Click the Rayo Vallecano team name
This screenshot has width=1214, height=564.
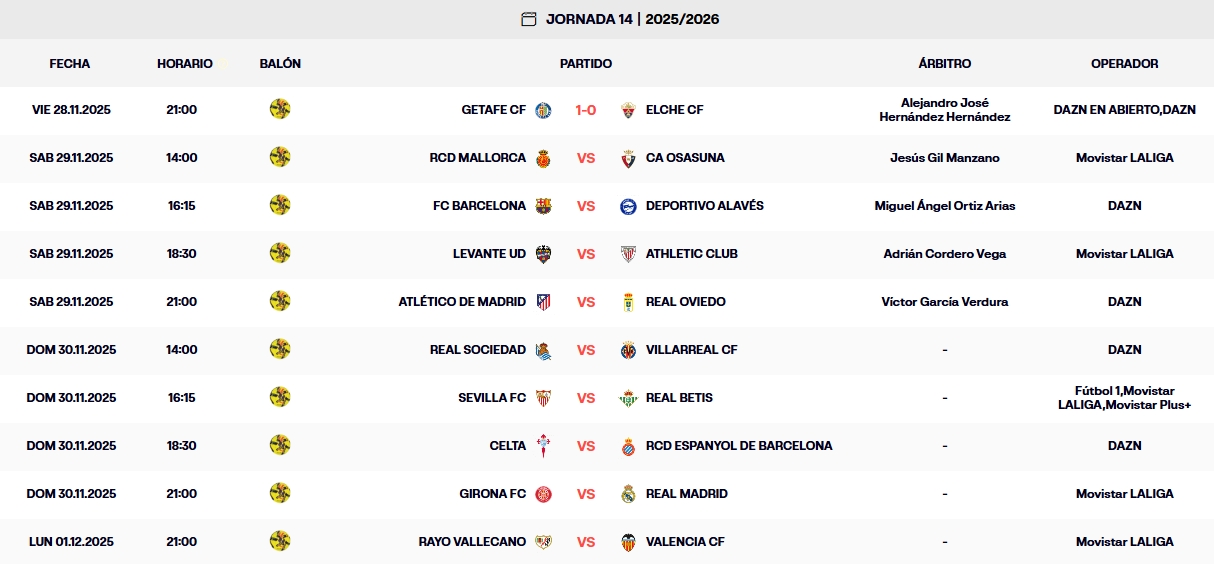click(x=472, y=542)
